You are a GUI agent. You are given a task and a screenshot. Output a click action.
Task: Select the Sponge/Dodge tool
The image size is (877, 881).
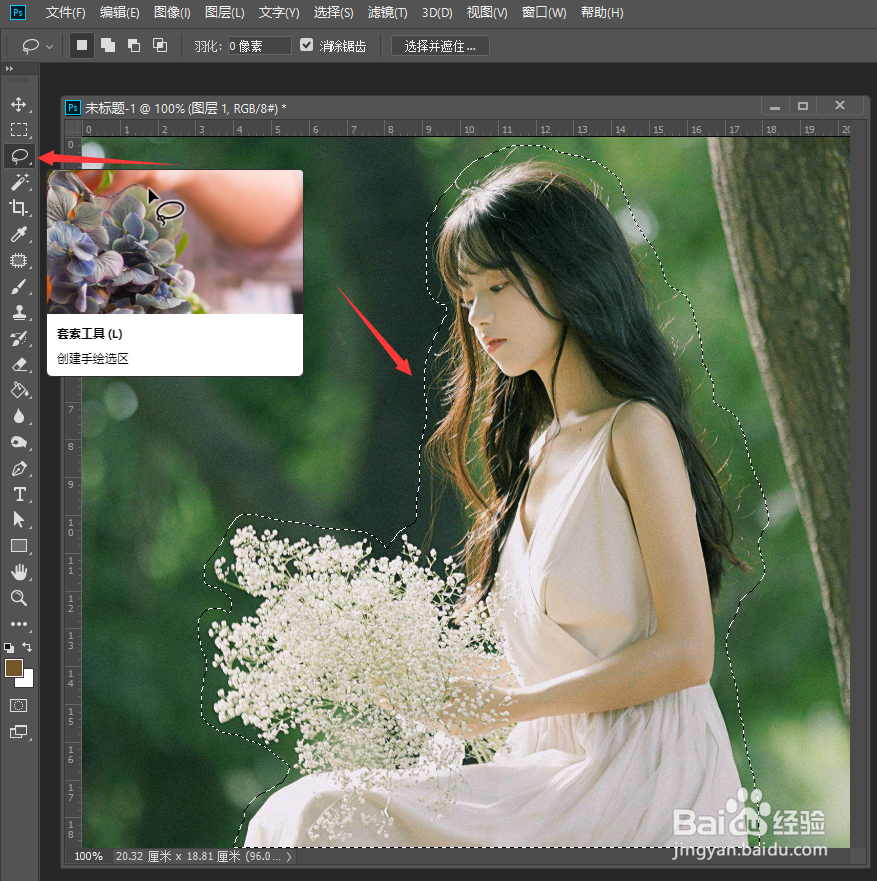pos(19,443)
